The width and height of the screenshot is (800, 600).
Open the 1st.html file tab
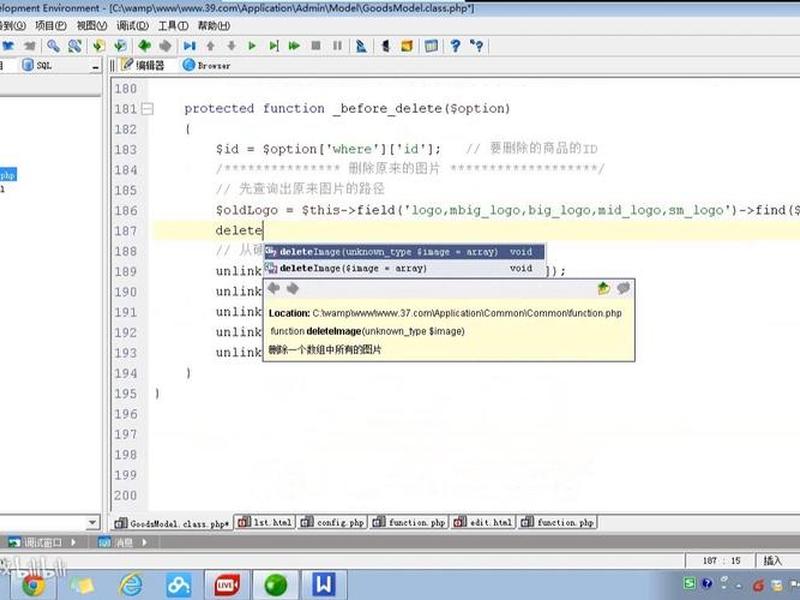click(x=265, y=522)
